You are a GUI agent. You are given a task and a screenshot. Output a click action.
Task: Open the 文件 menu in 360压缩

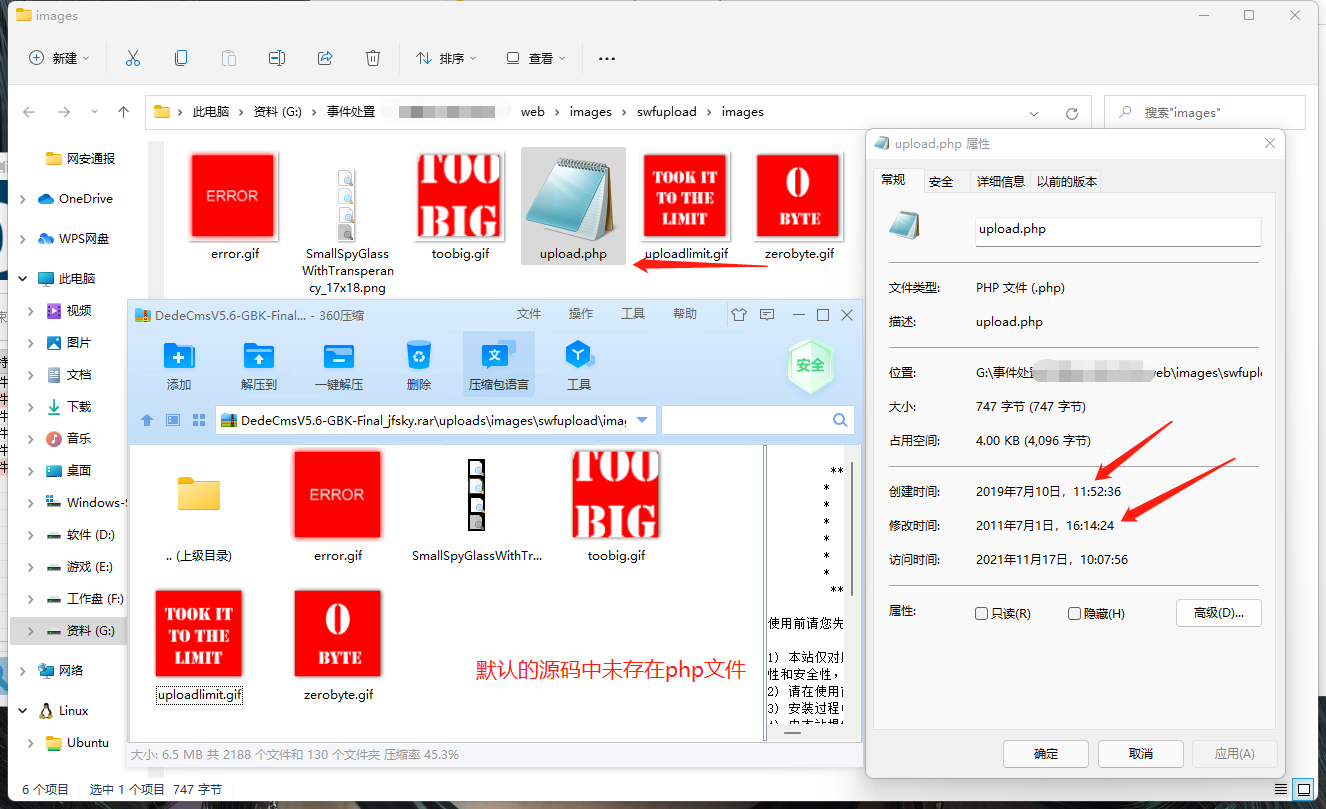coord(529,313)
